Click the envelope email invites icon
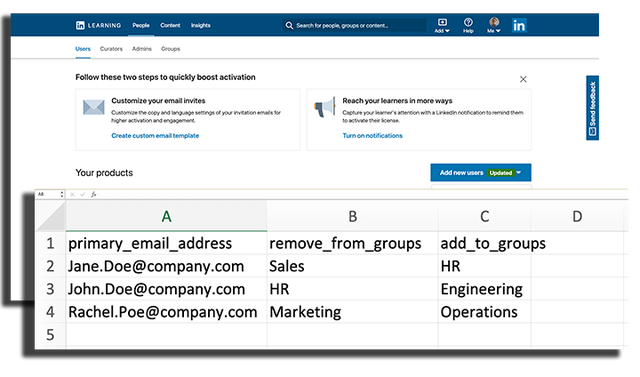This screenshot has width=640, height=377. pyautogui.click(x=93, y=107)
